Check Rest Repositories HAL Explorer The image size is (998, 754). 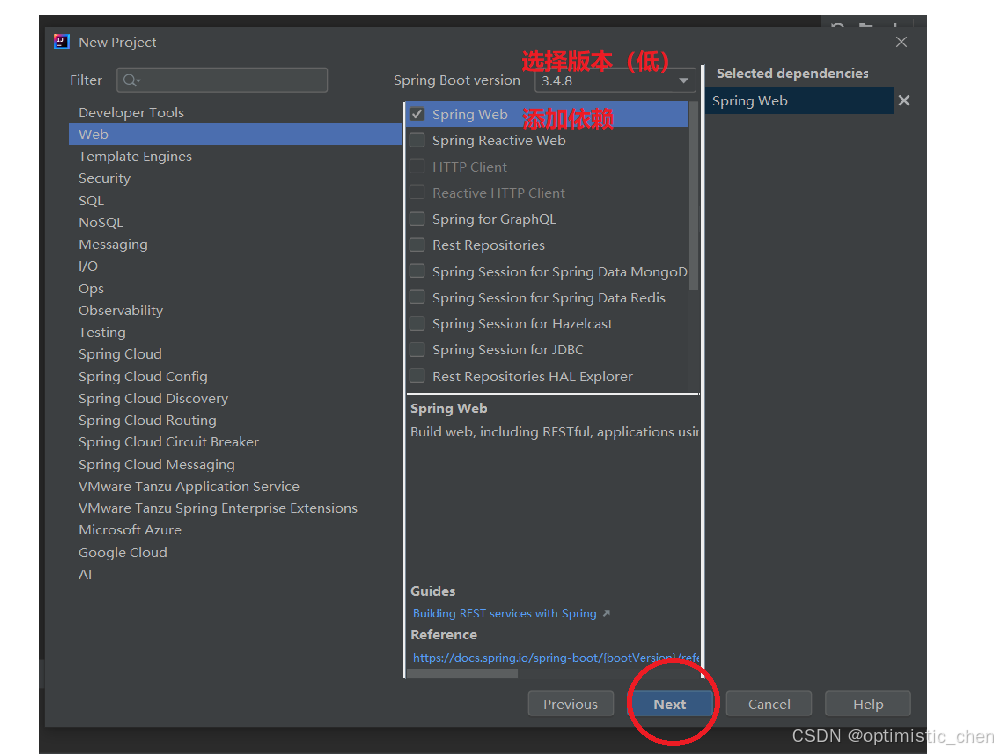417,376
